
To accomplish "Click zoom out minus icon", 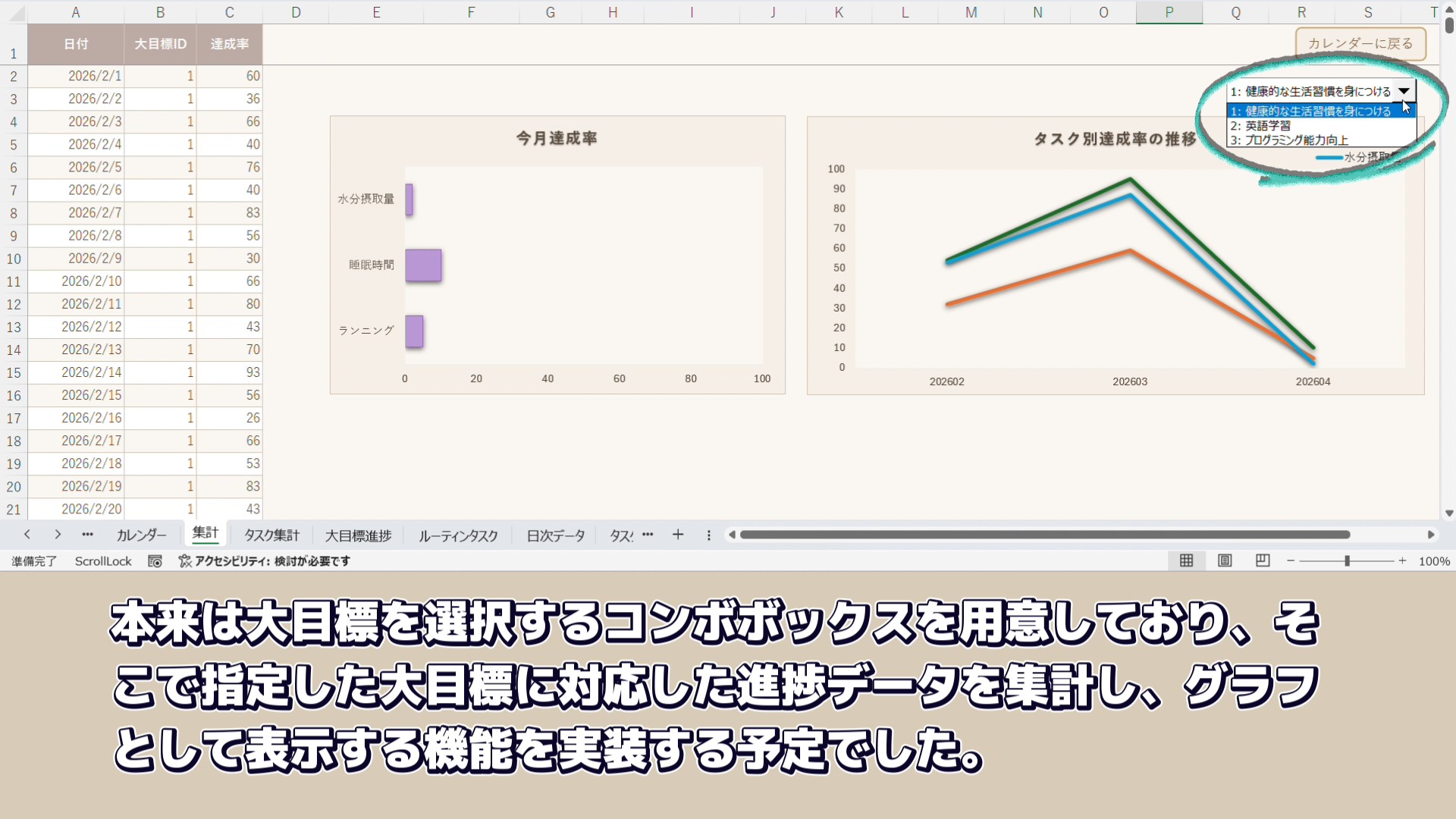I will click(1291, 561).
